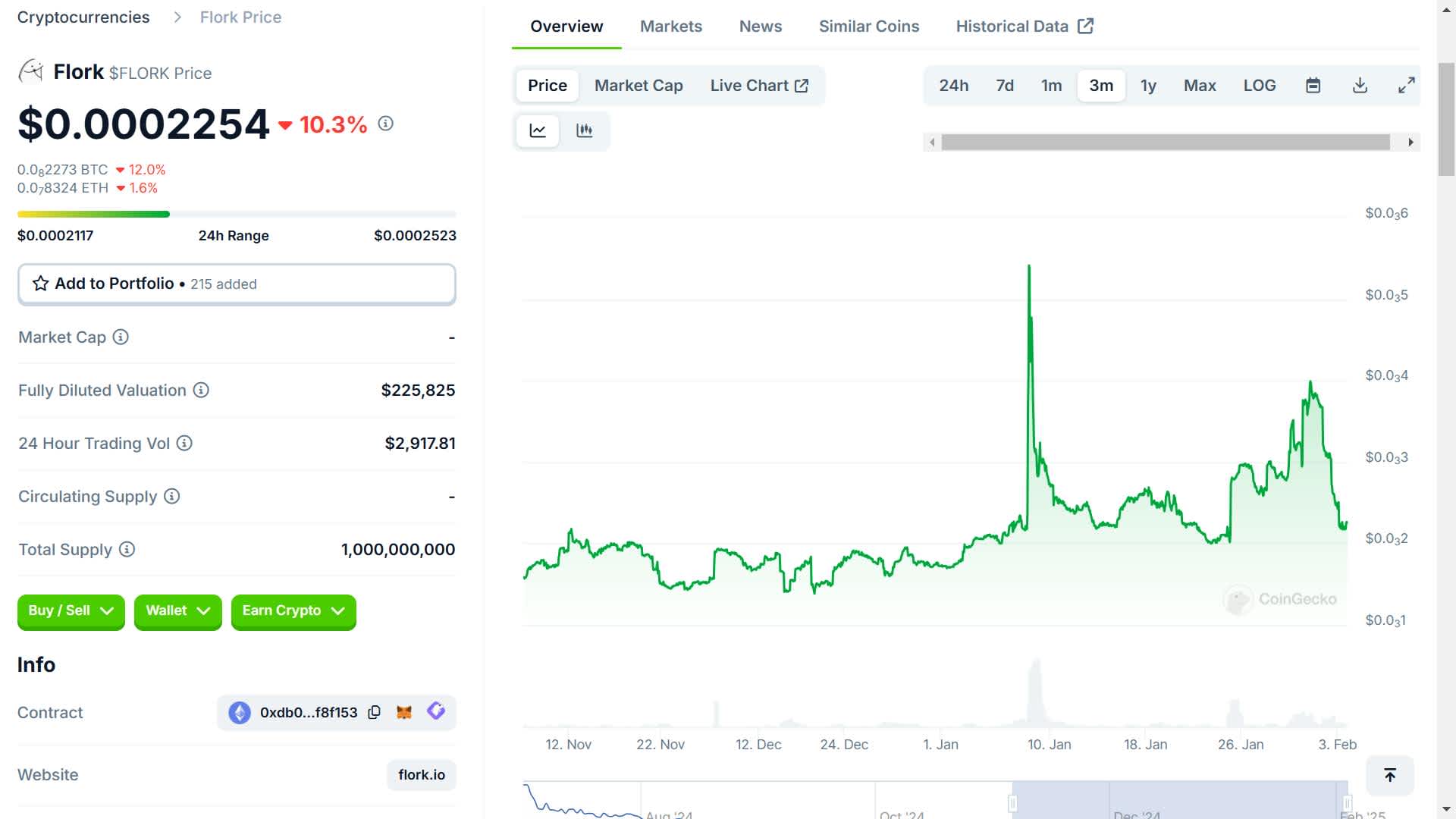The image size is (1456, 819).
Task: Click the 1,000,000,000 total supply value
Action: tap(398, 549)
